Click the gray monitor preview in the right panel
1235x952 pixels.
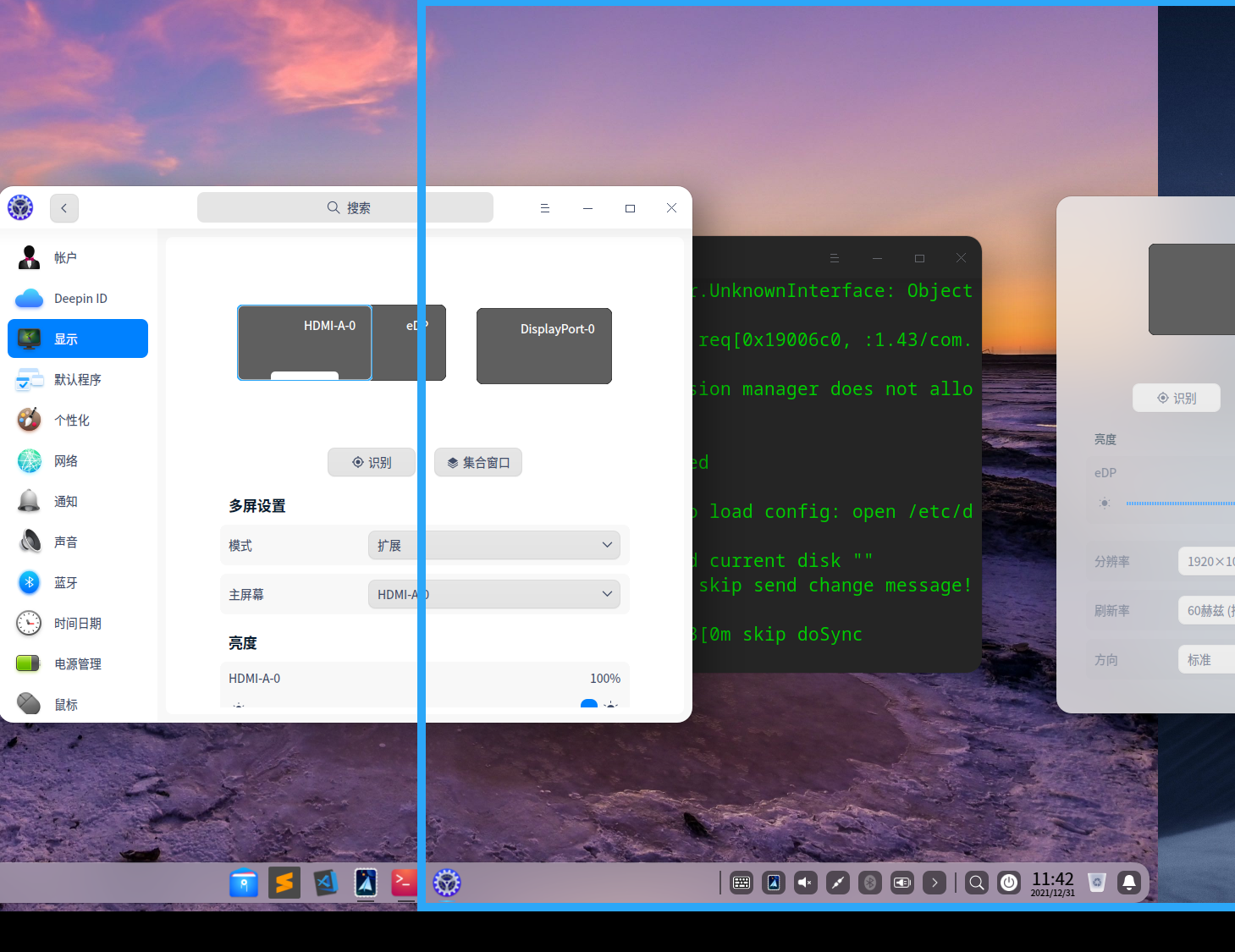click(1192, 289)
